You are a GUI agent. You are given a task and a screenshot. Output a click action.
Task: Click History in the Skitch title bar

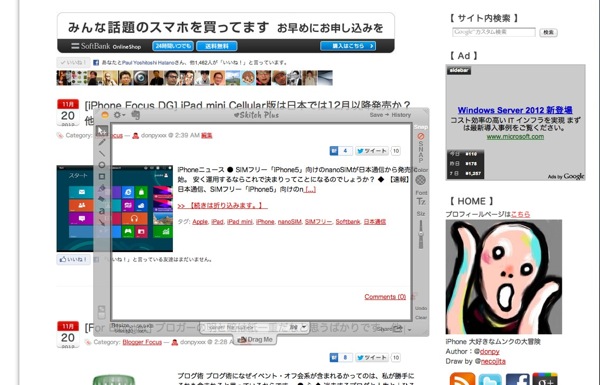click(401, 115)
